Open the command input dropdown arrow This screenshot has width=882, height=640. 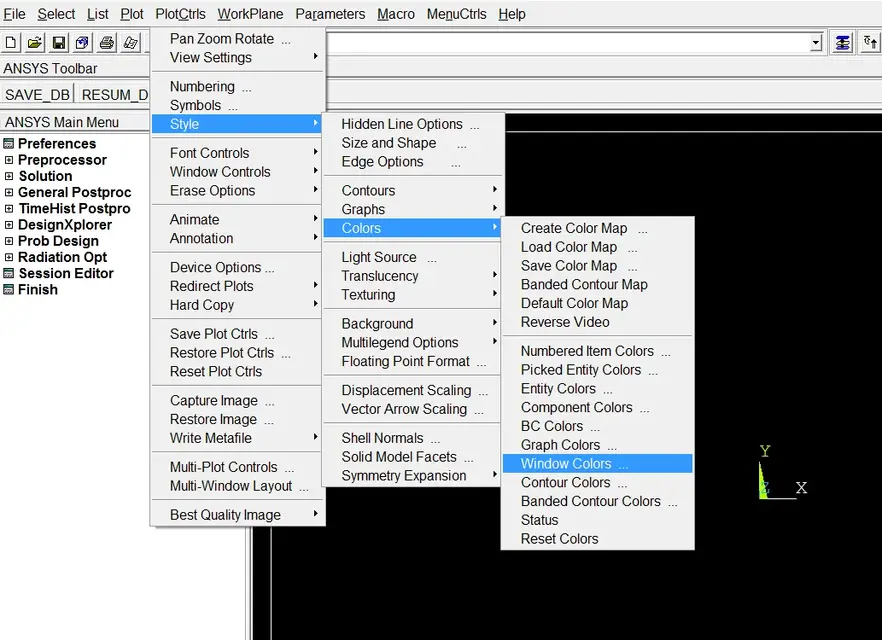point(816,43)
